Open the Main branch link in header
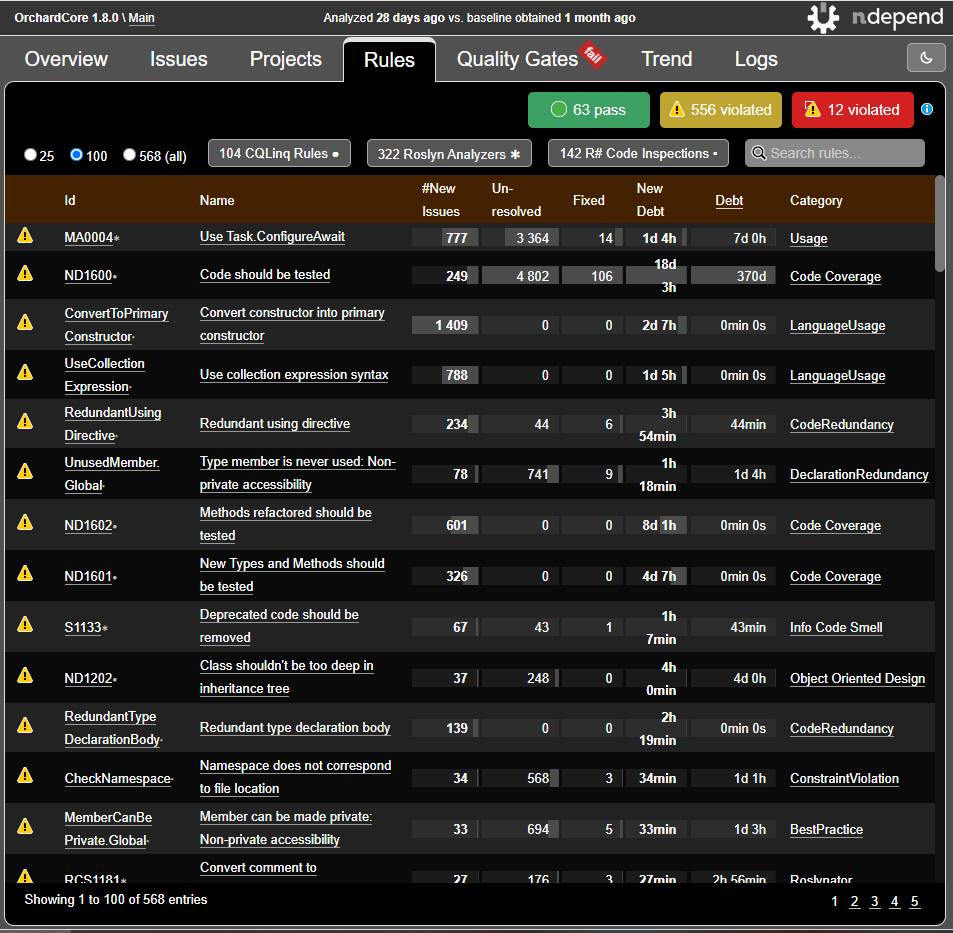953x933 pixels. coord(141,17)
